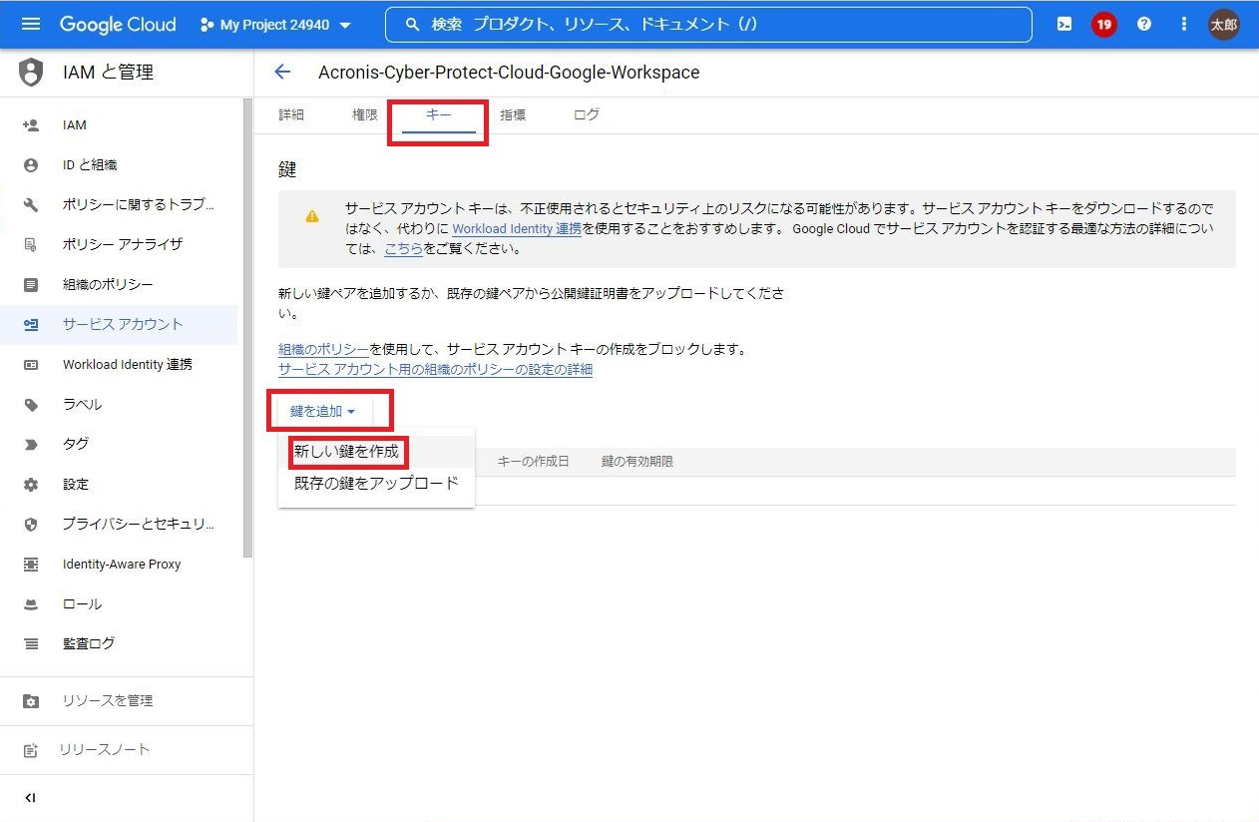
Task: Click the 鍵の有効期限 column header
Action: click(637, 462)
